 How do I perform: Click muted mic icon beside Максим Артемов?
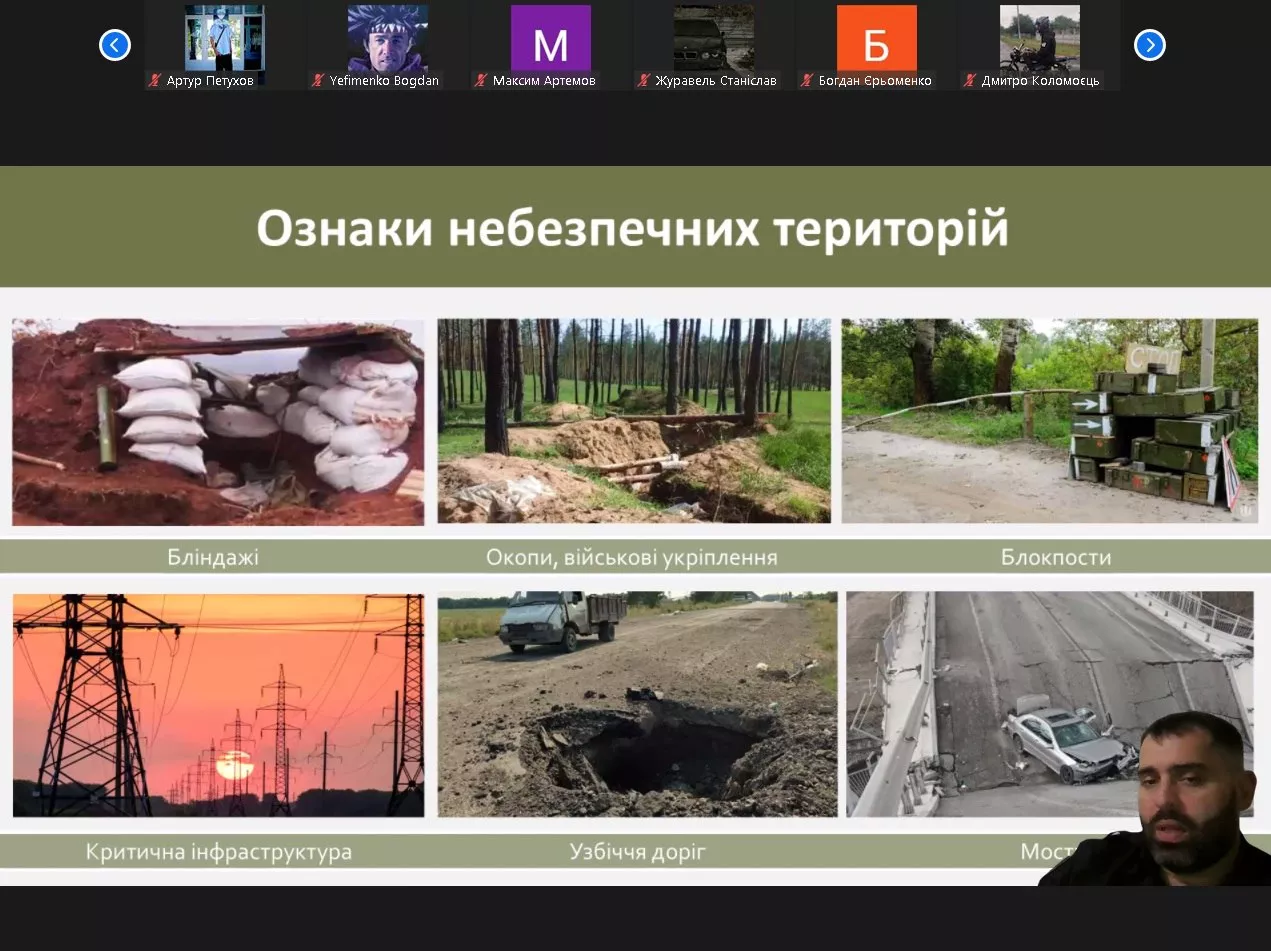(x=481, y=81)
